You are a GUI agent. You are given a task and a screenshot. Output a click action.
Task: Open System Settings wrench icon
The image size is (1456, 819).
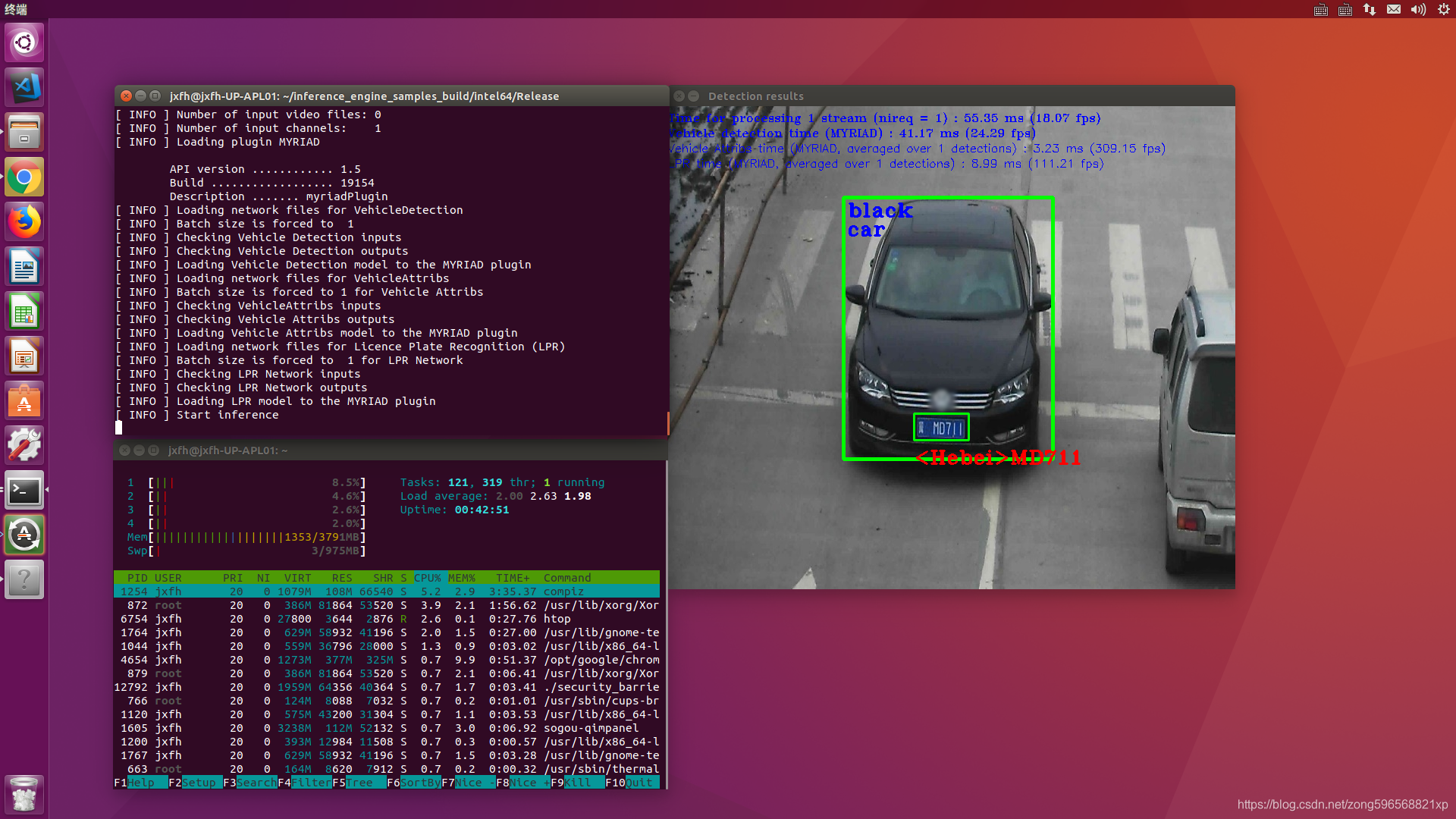(x=24, y=446)
